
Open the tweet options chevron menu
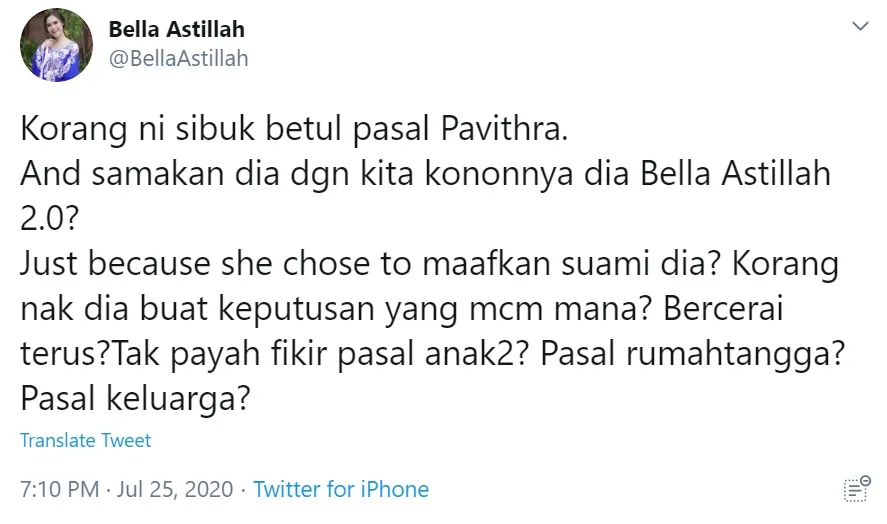858,24
